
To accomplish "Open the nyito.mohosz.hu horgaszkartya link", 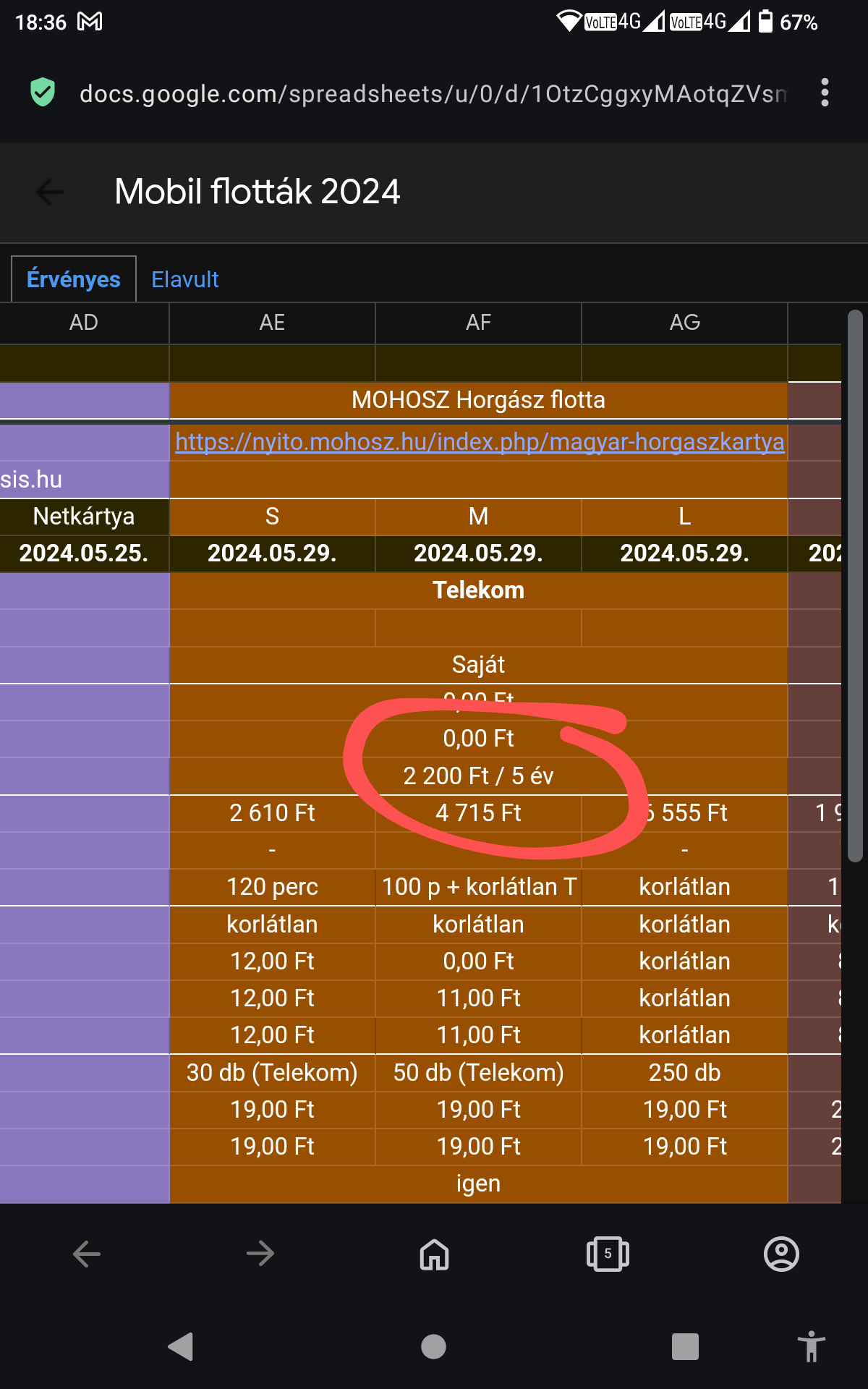I will tap(480, 441).
